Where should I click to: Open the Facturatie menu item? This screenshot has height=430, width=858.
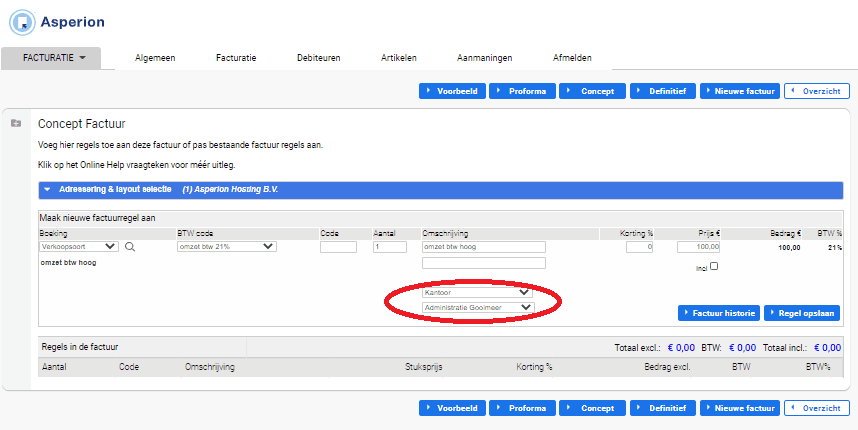236,57
